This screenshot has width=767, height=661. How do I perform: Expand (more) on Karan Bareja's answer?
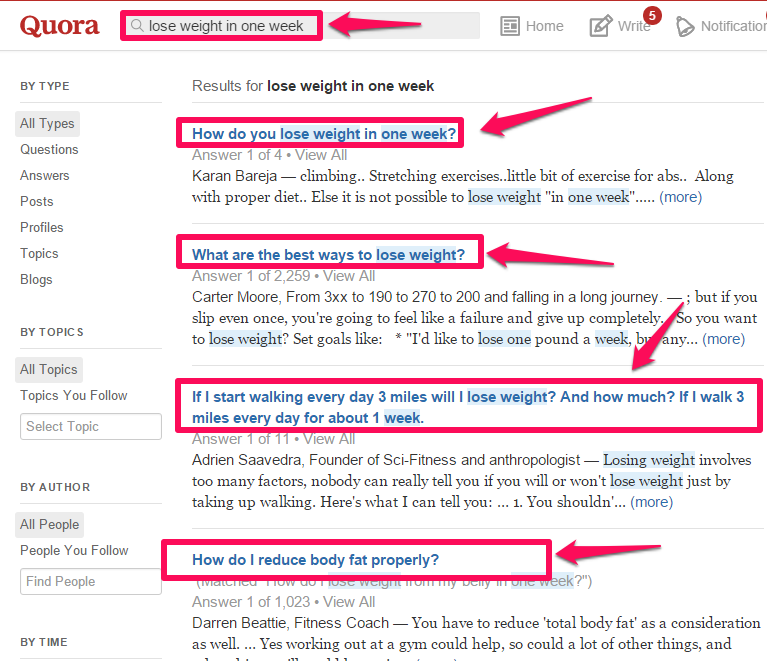[680, 197]
